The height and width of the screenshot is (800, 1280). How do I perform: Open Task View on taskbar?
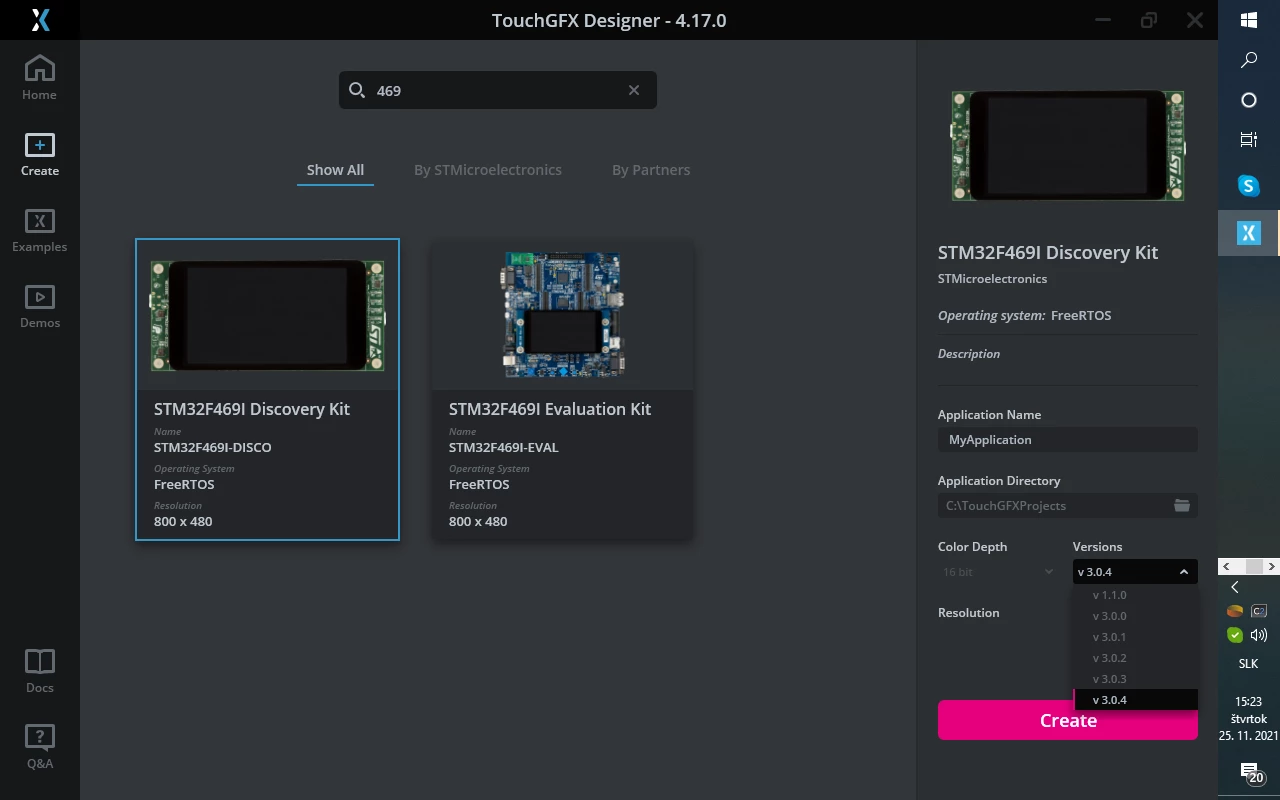click(1249, 140)
